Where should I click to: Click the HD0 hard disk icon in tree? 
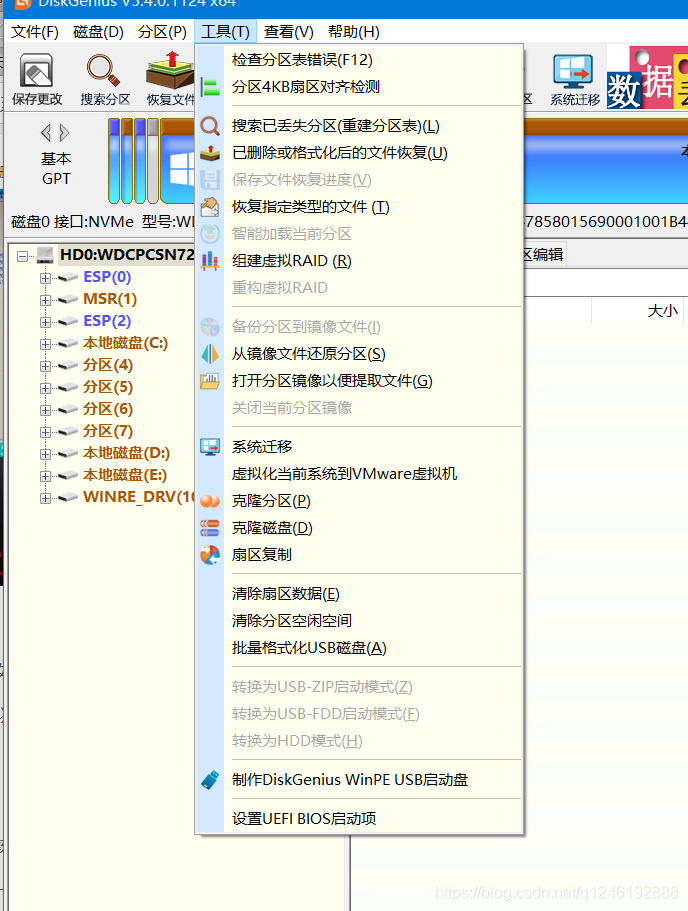click(x=45, y=255)
